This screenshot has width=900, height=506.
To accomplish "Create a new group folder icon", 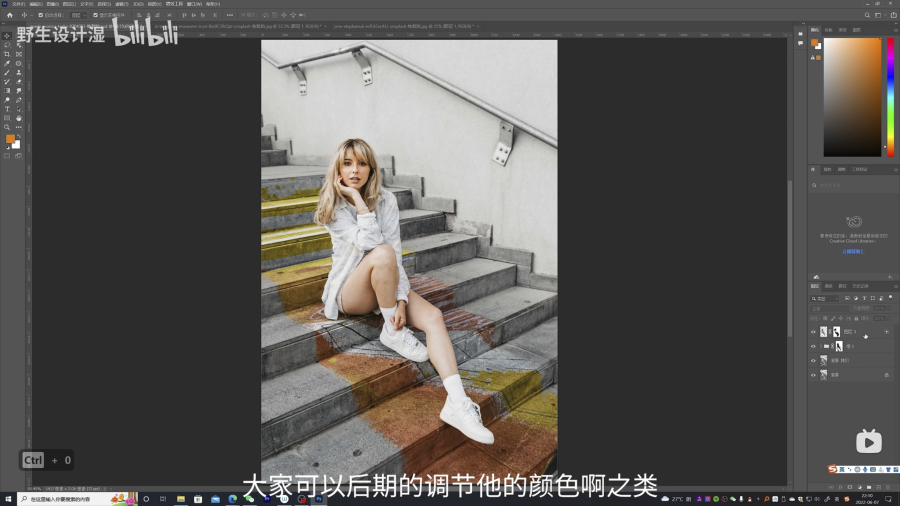I will (x=869, y=487).
